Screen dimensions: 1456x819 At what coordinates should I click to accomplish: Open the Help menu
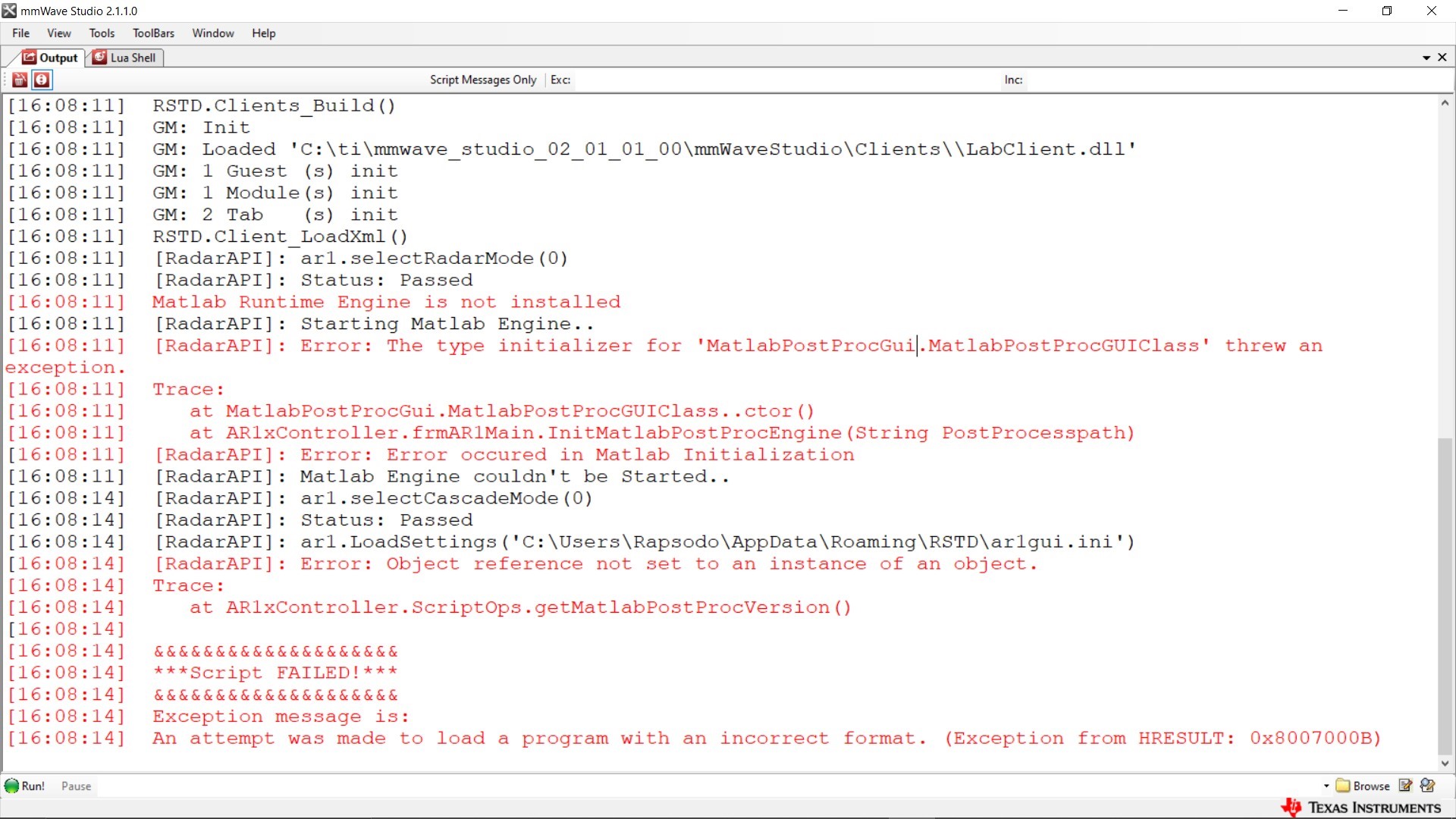263,33
